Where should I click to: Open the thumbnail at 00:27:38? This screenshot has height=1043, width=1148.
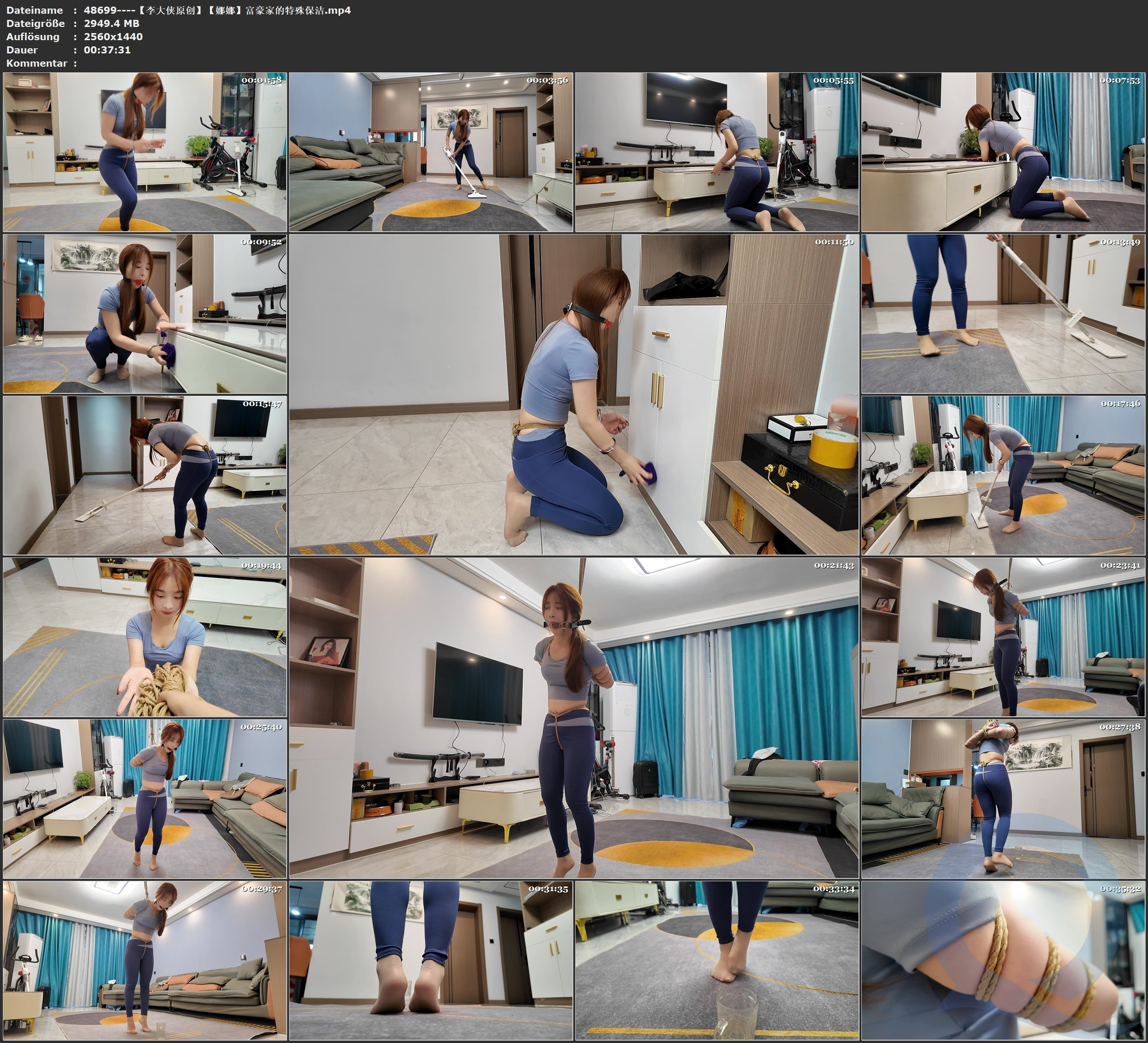click(x=1003, y=799)
